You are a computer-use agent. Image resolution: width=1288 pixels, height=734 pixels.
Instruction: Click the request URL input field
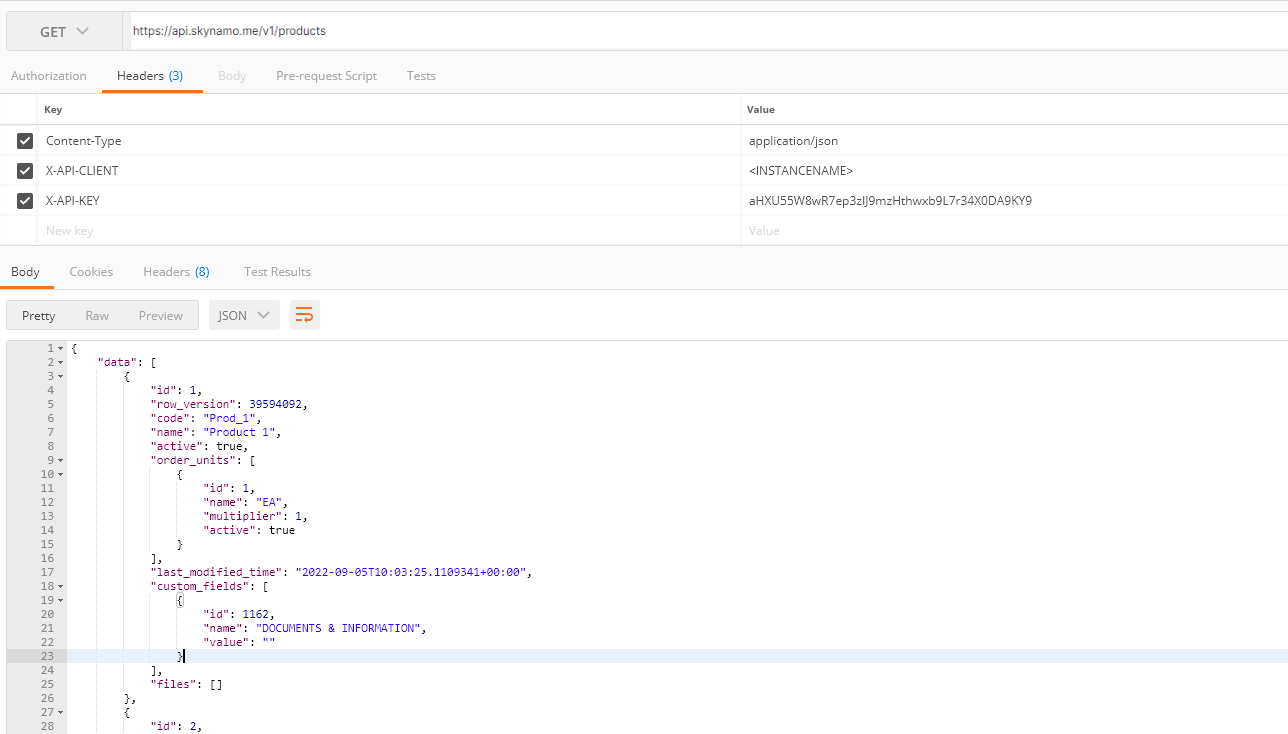tap(700, 31)
